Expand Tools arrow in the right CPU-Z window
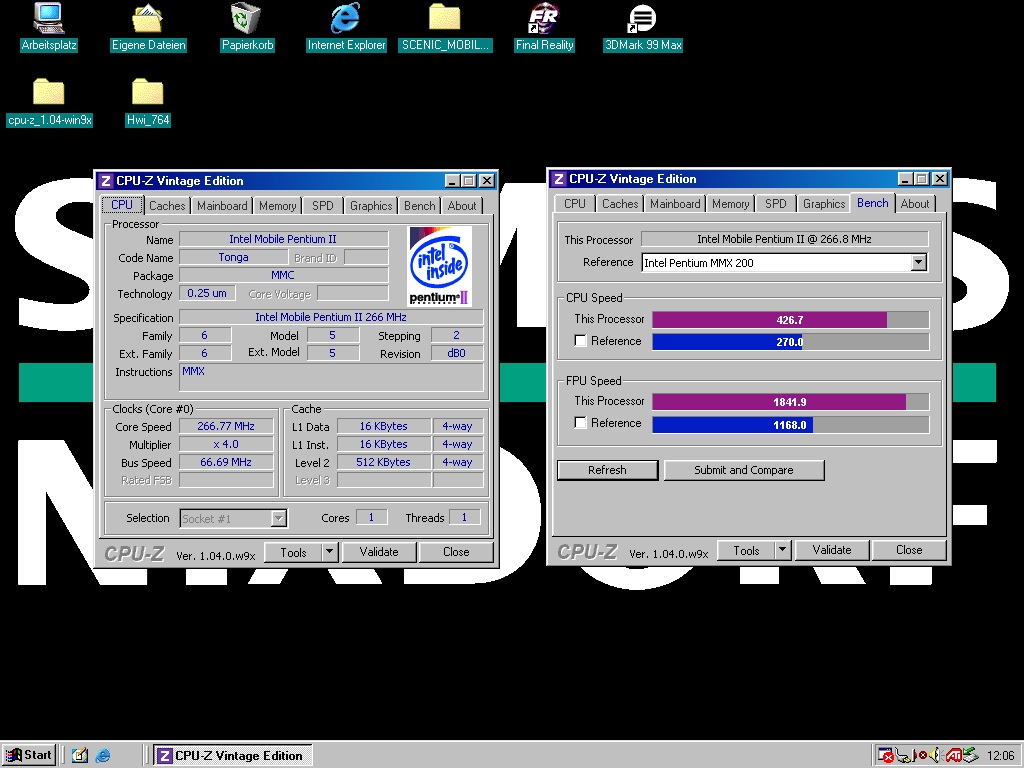 782,550
